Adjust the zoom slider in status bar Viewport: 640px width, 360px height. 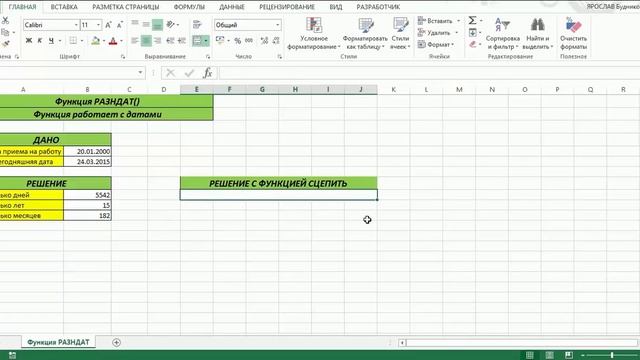(x=612, y=355)
